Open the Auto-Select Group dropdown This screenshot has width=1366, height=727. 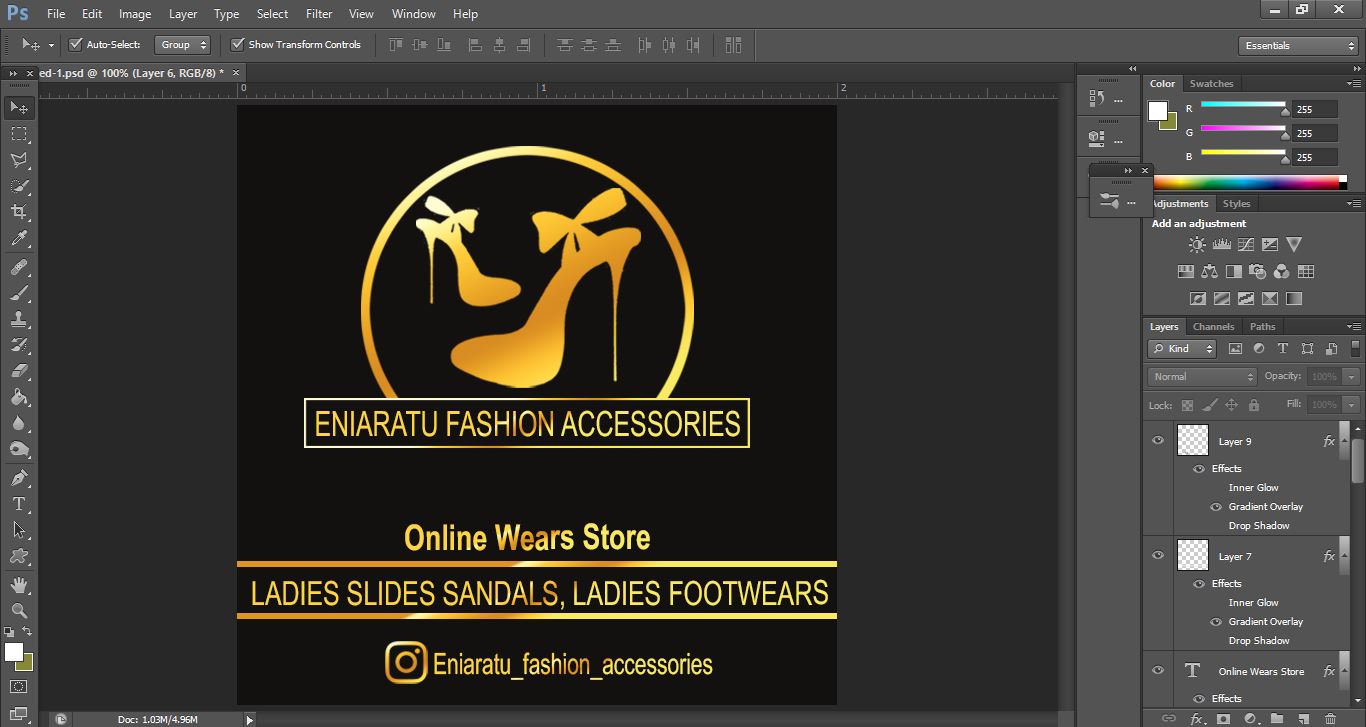click(183, 44)
